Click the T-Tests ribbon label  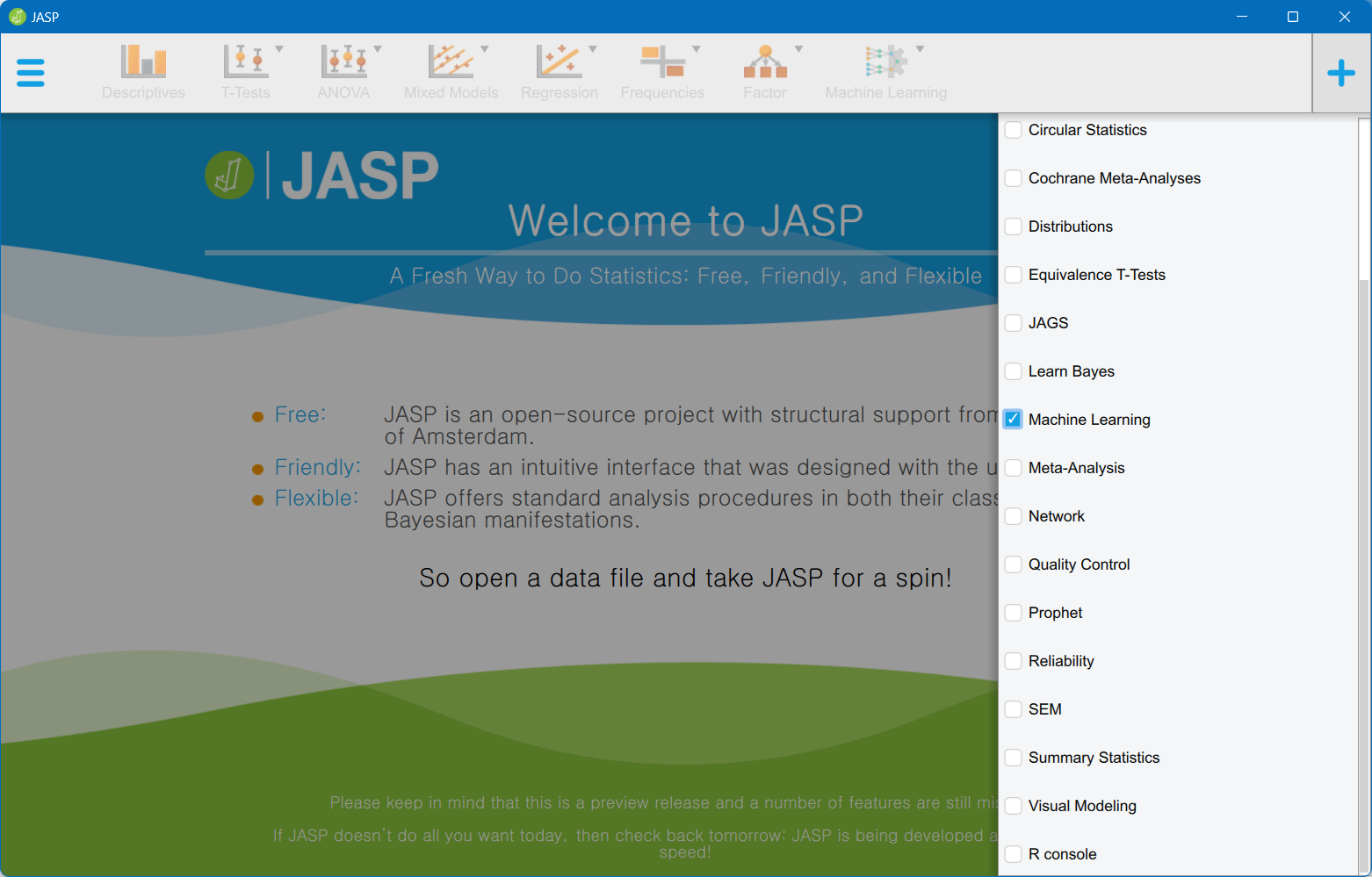245,93
